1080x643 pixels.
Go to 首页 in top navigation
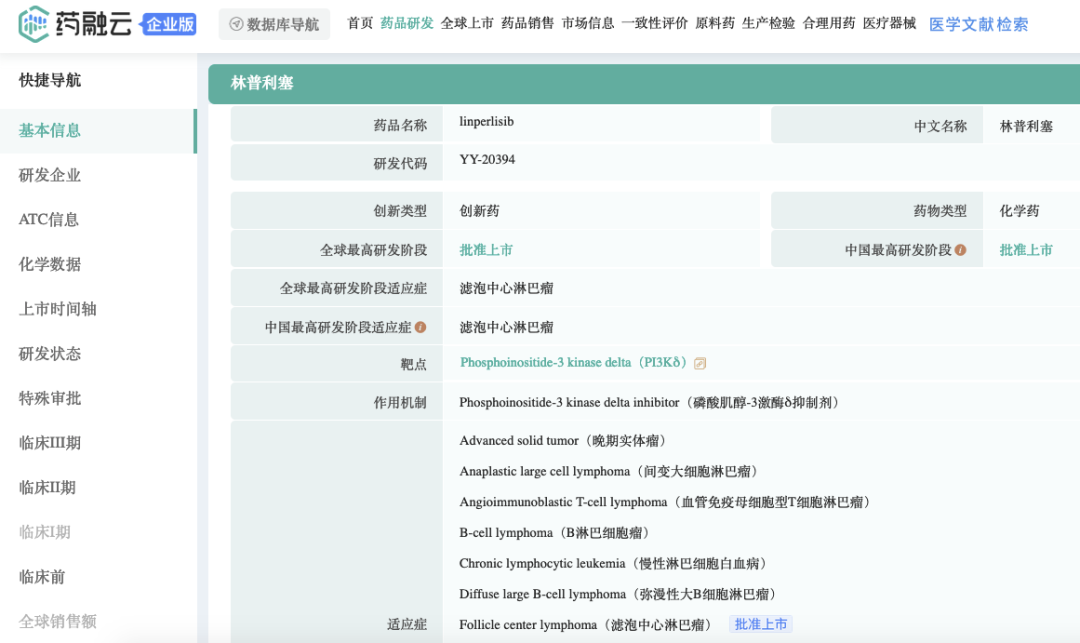(360, 23)
